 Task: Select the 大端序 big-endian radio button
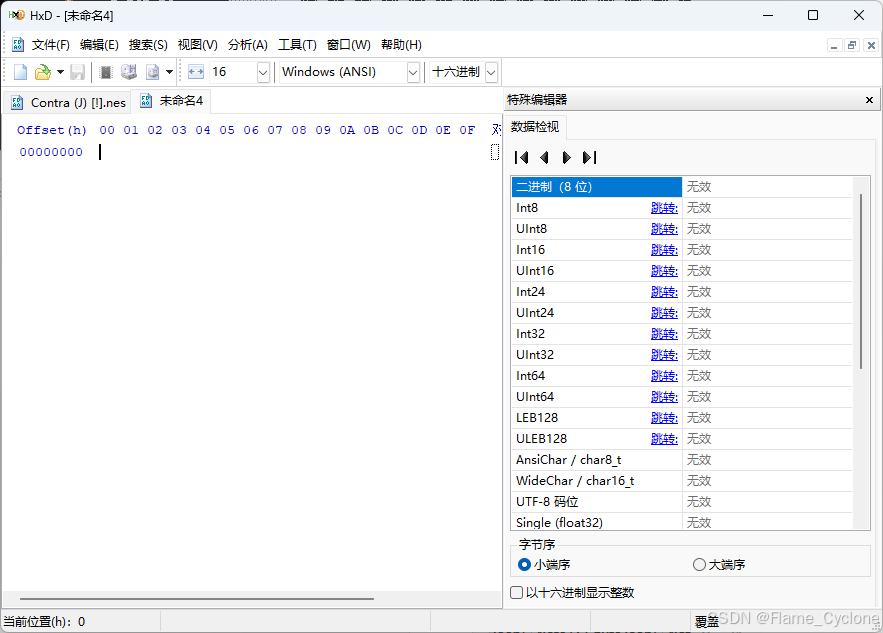point(698,565)
